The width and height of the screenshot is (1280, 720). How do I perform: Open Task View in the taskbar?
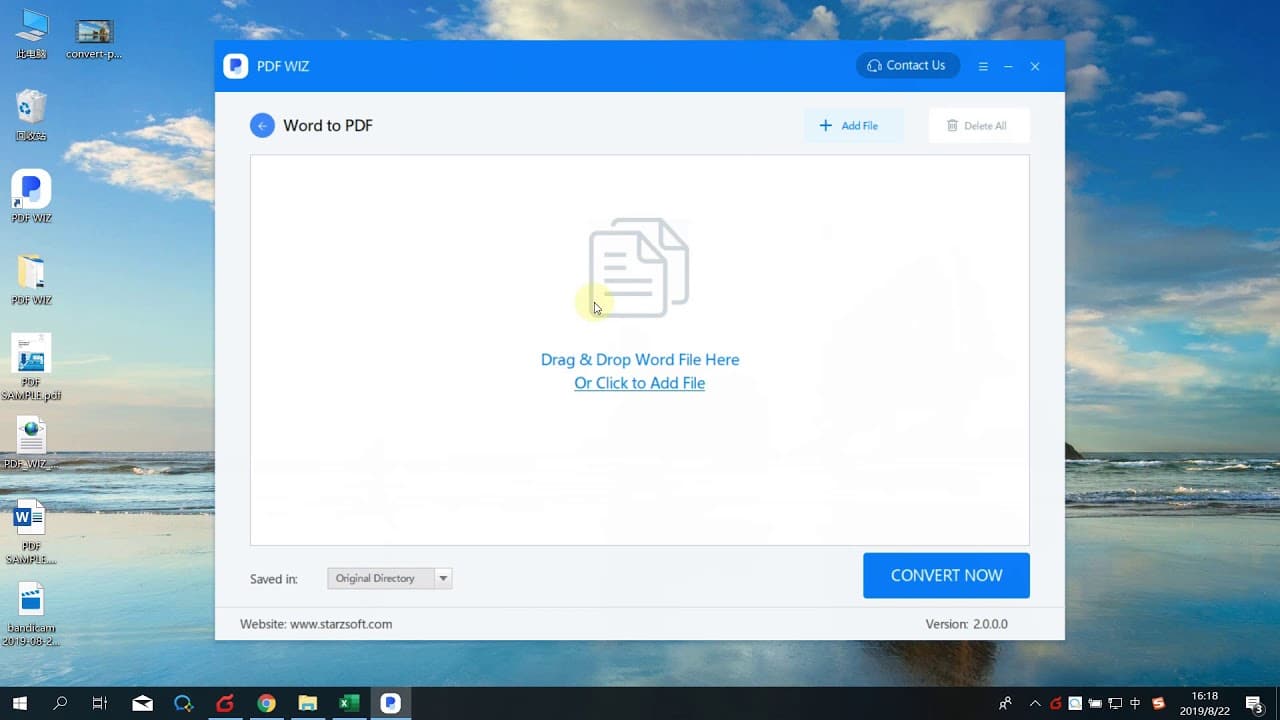100,703
